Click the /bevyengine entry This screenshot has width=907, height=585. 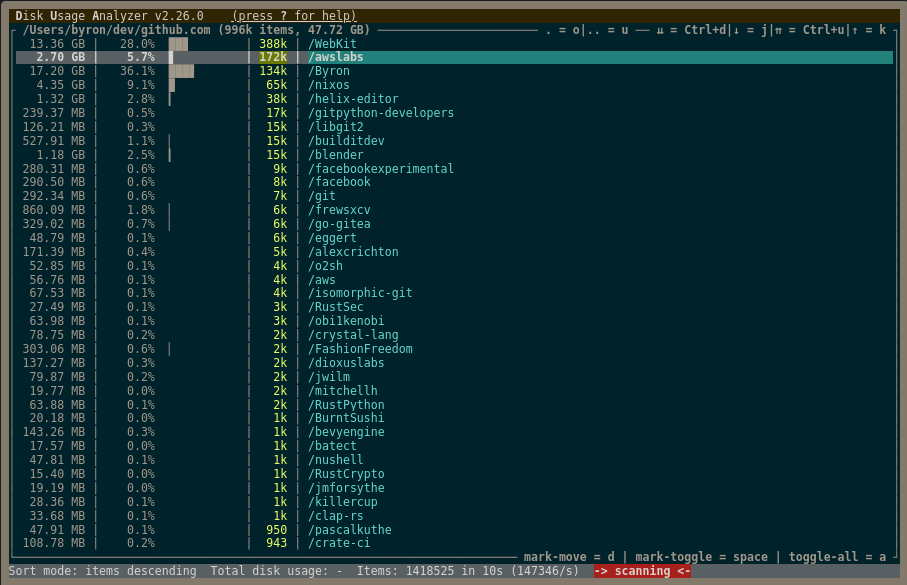point(454,432)
